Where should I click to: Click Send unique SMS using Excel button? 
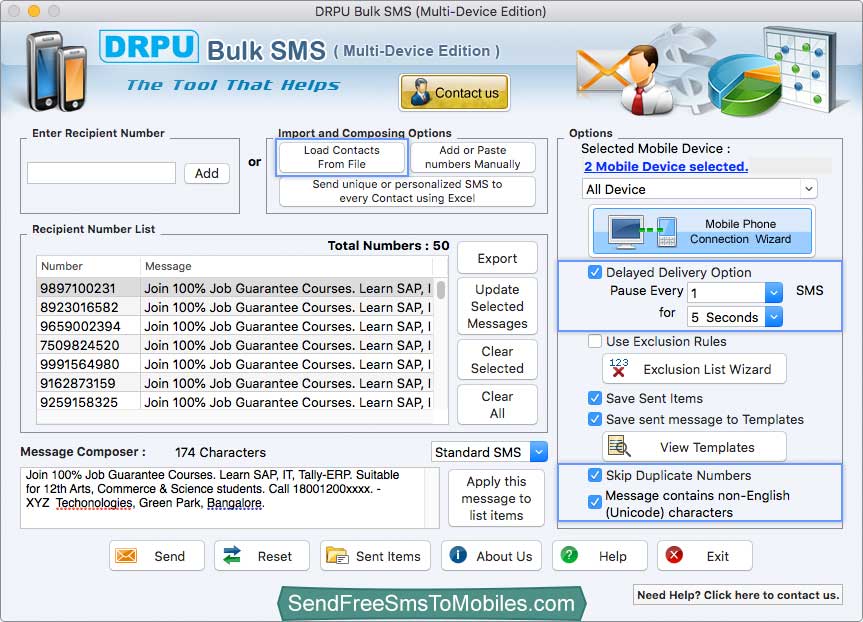pos(407,191)
